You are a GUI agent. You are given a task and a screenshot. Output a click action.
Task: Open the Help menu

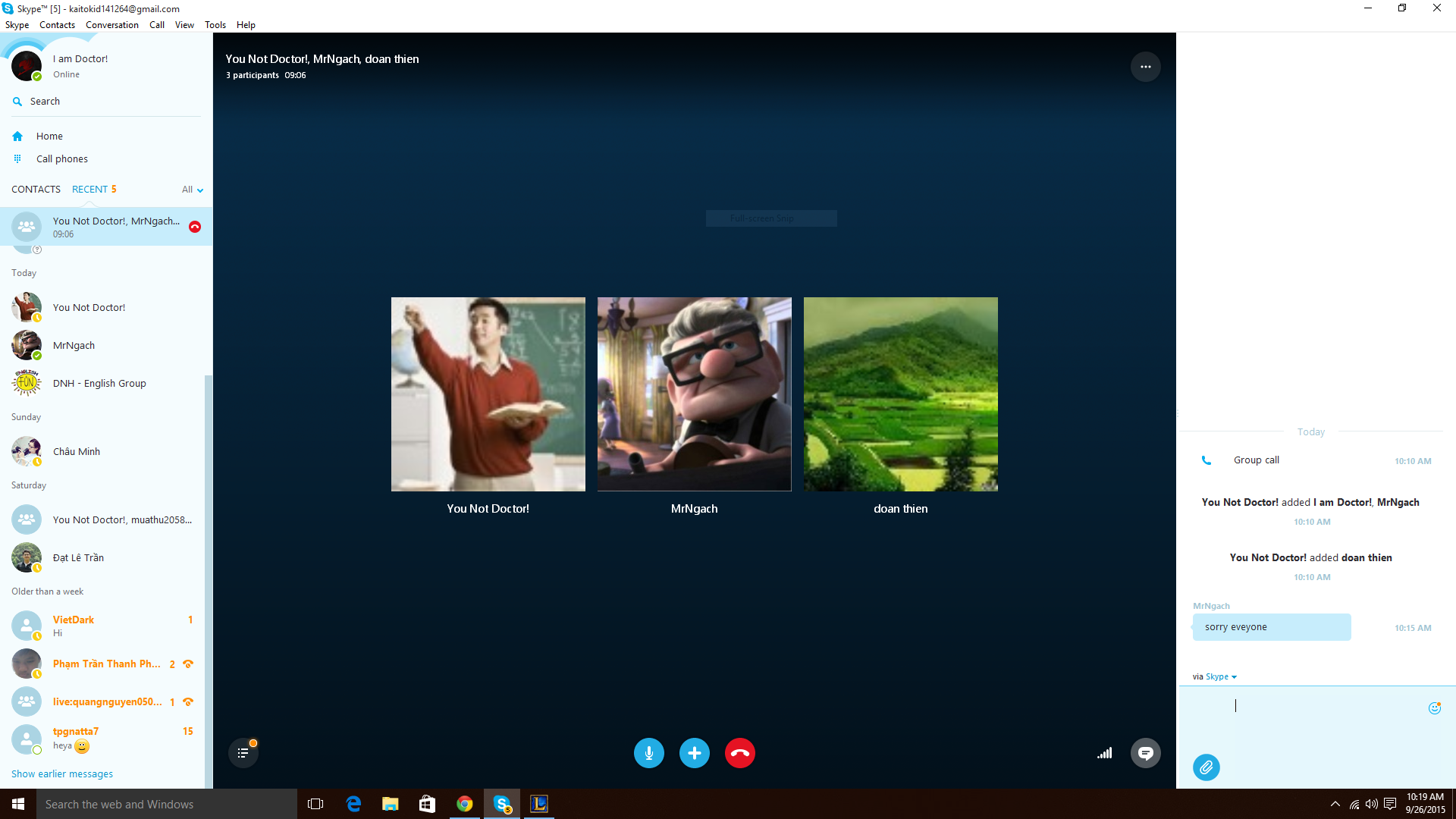click(x=246, y=25)
